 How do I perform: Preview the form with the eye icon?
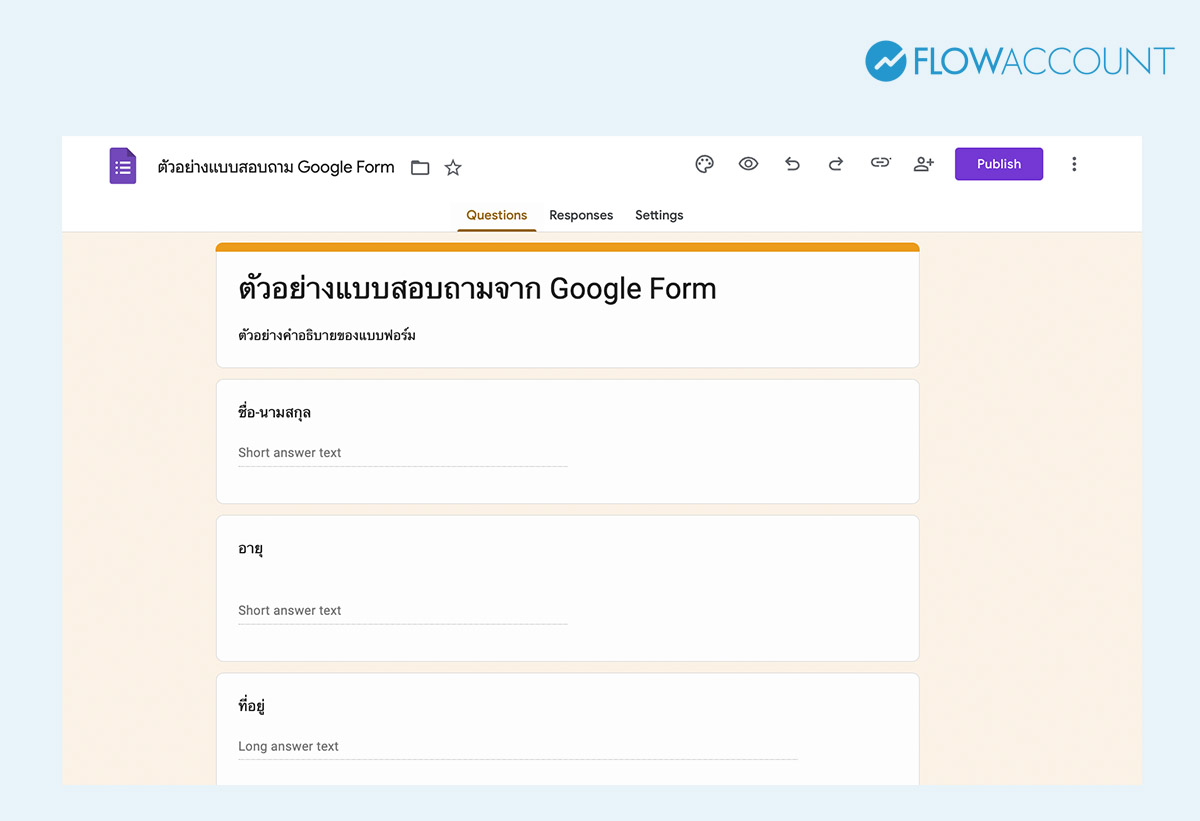(748, 163)
